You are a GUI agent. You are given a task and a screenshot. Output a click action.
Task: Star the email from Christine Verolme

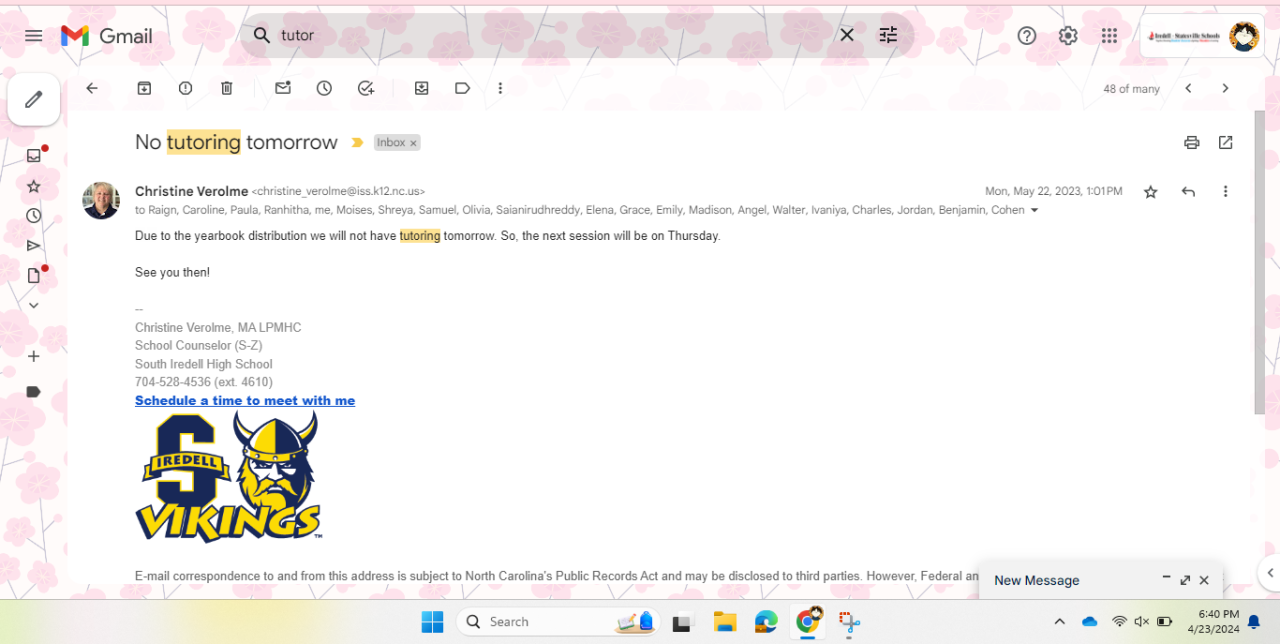pos(1151,191)
